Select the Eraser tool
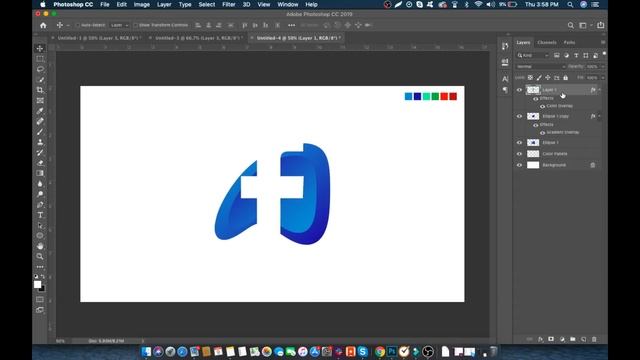 tap(40, 163)
